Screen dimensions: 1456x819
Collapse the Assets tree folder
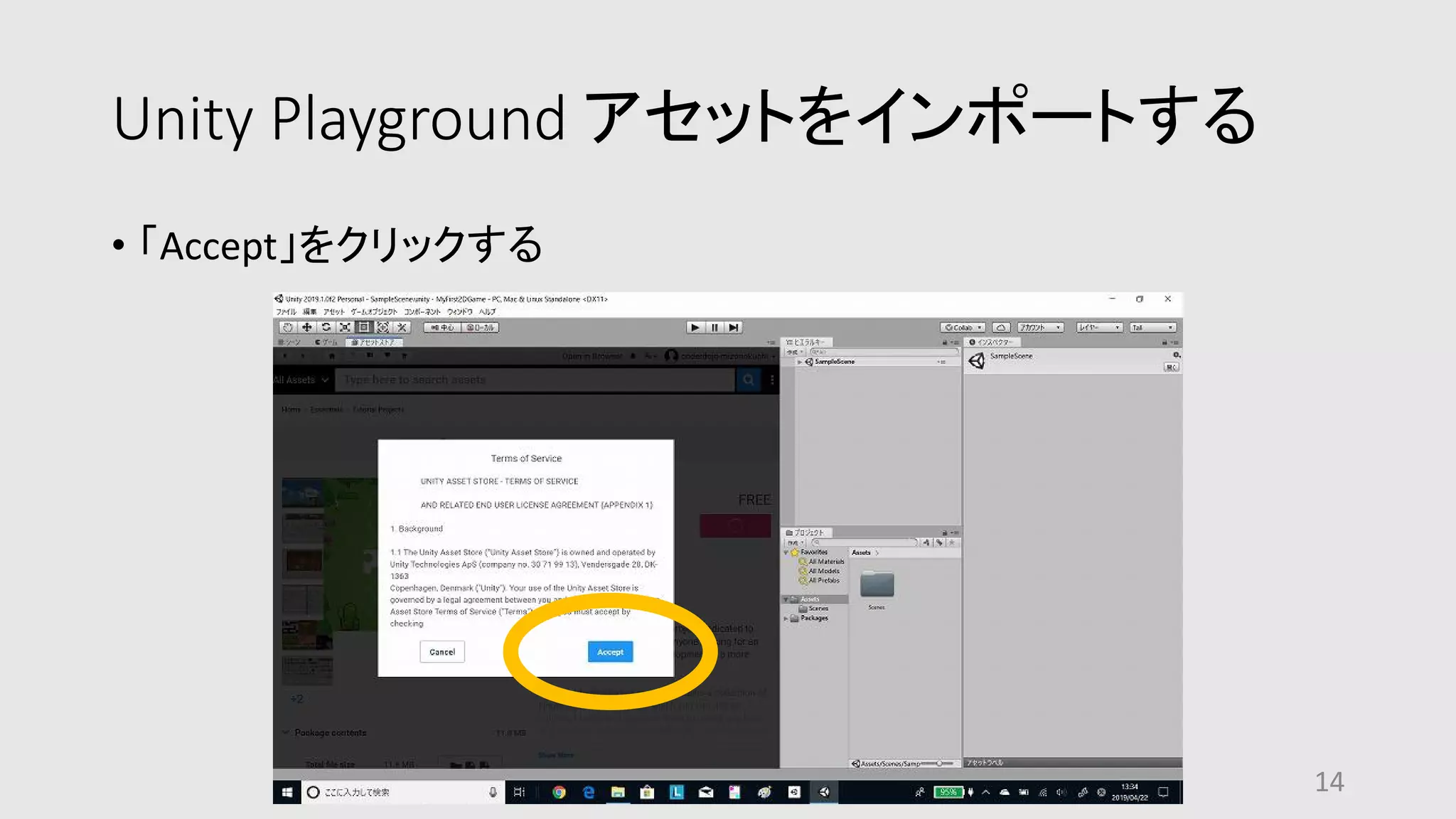[x=786, y=599]
